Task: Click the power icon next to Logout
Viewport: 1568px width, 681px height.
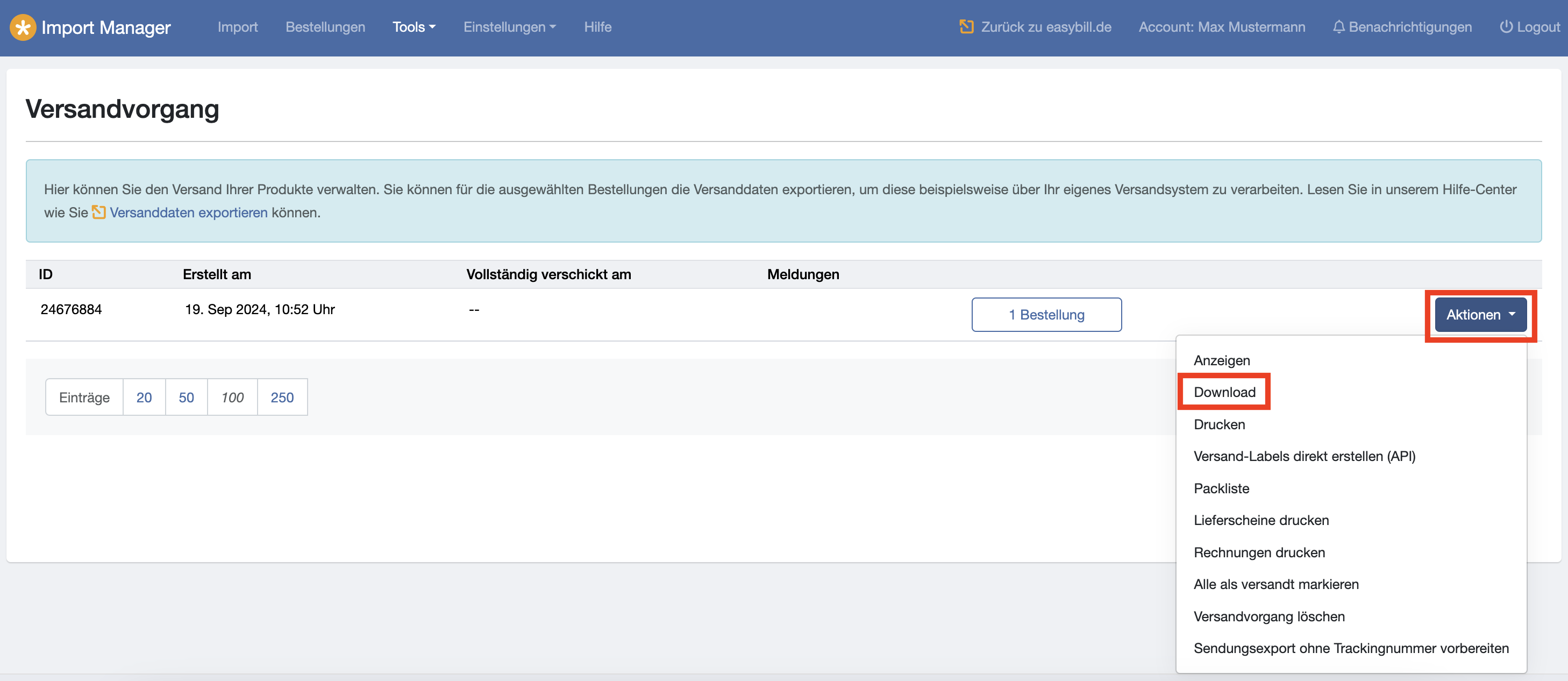Action: (1505, 27)
